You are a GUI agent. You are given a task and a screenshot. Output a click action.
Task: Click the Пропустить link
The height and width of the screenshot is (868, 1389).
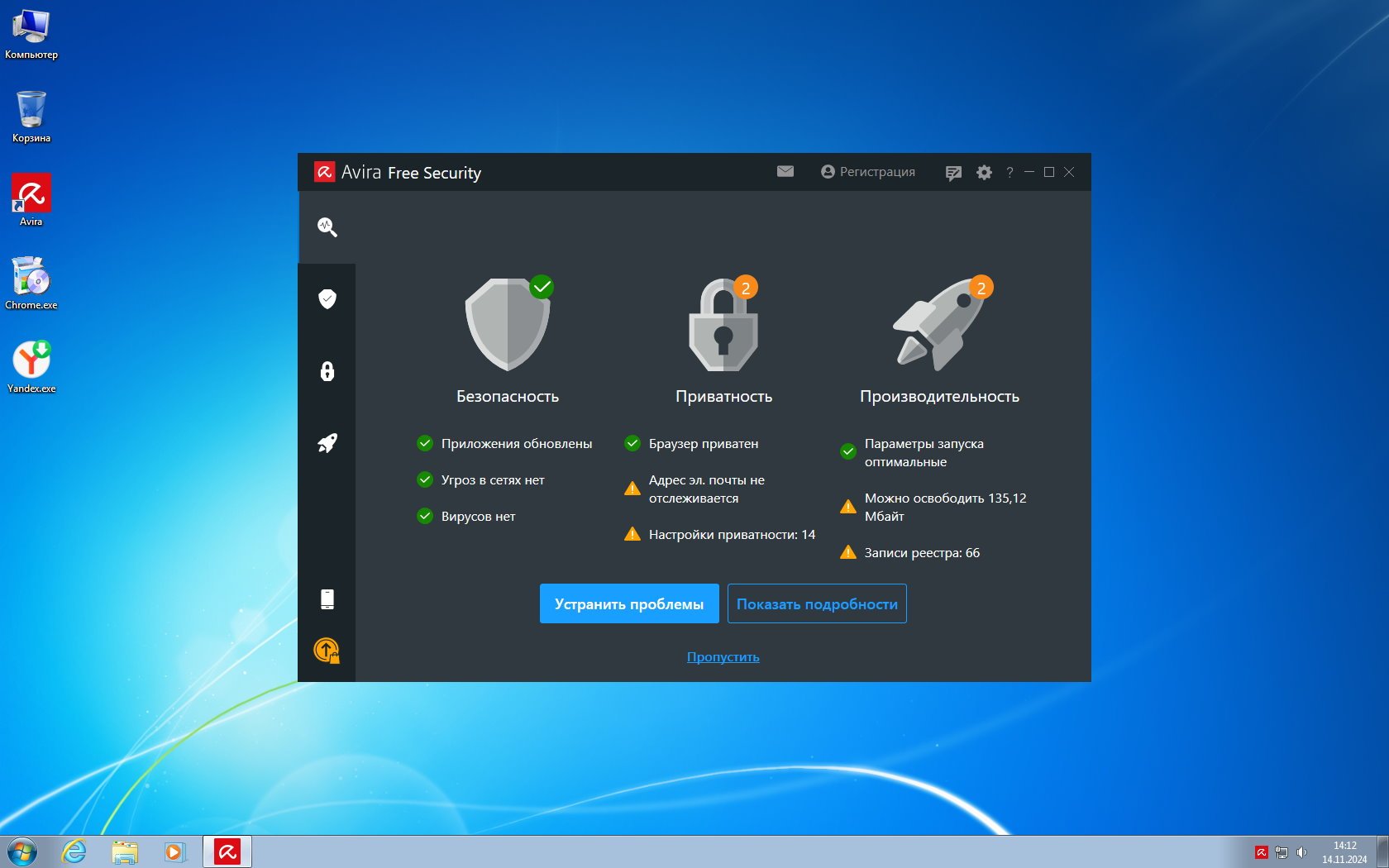point(723,657)
